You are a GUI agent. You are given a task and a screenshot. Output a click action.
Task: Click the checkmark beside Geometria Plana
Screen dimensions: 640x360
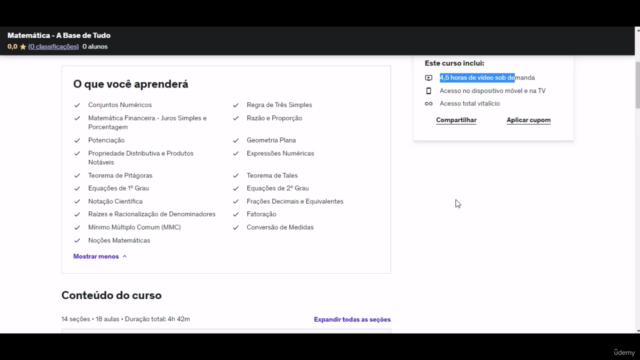[236, 140]
